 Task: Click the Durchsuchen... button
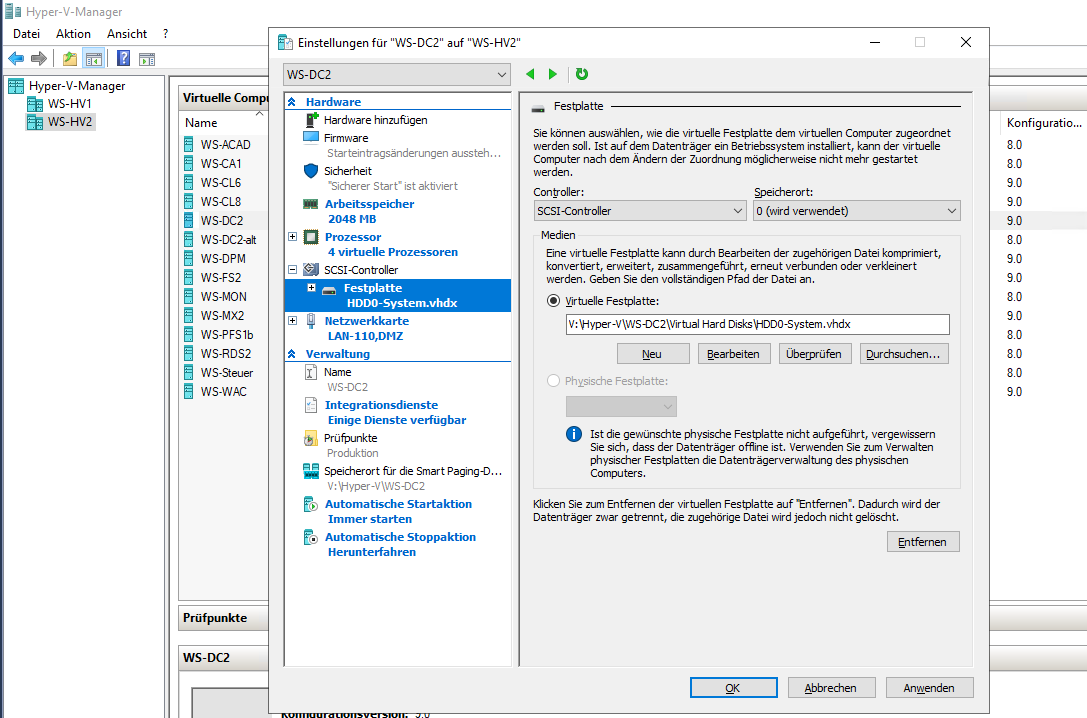click(904, 354)
